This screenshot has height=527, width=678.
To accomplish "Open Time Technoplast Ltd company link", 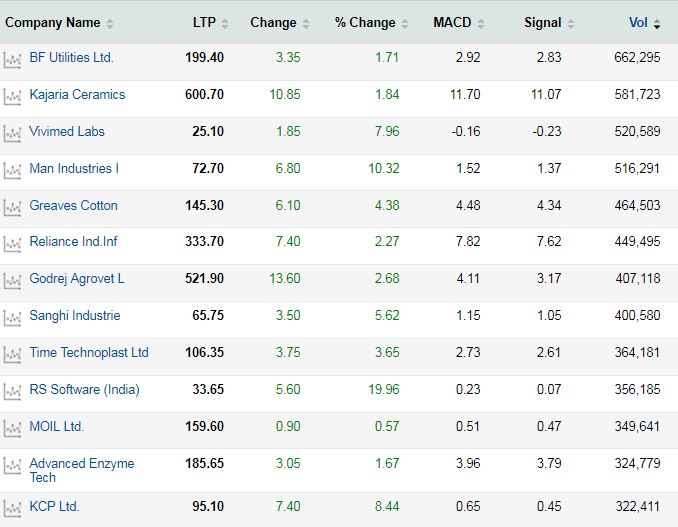I will point(89,353).
